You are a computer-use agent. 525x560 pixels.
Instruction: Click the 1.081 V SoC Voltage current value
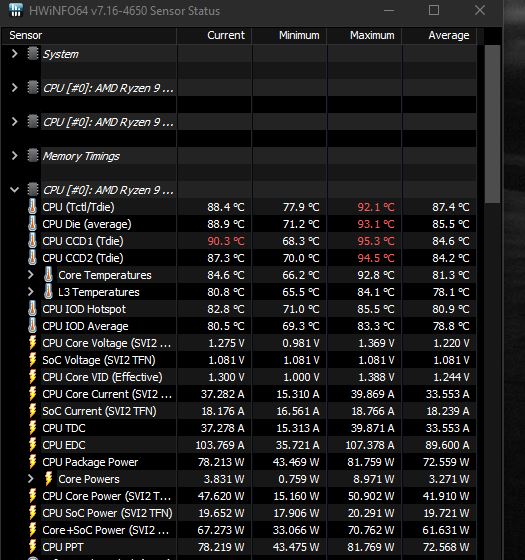click(226, 360)
